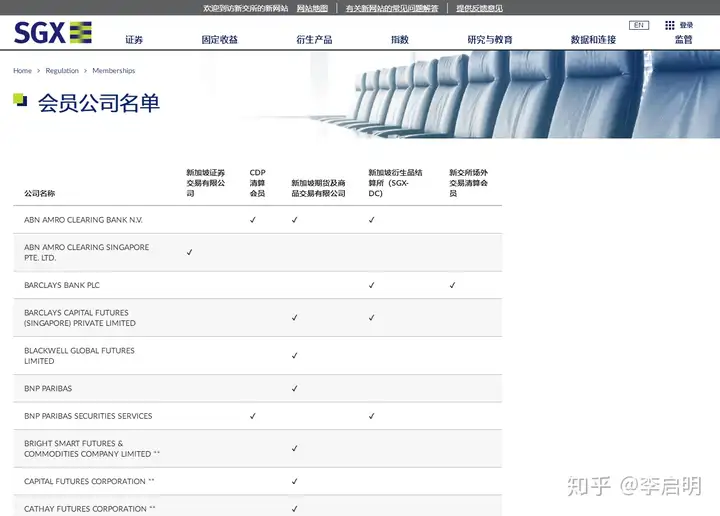Click the 公司名称 column header
This screenshot has height=516, width=720.
point(39,193)
